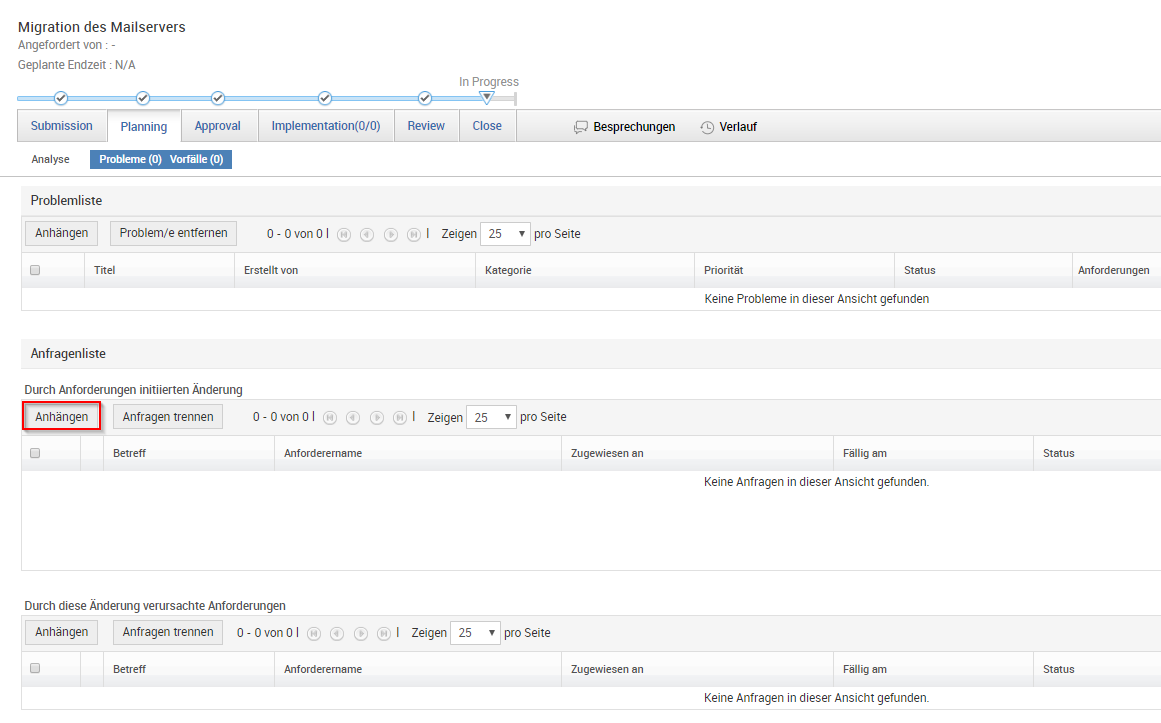The image size is (1161, 723).
Task: Last page icon in 'verursachte Anforderungen' pager
Action: pos(384,633)
